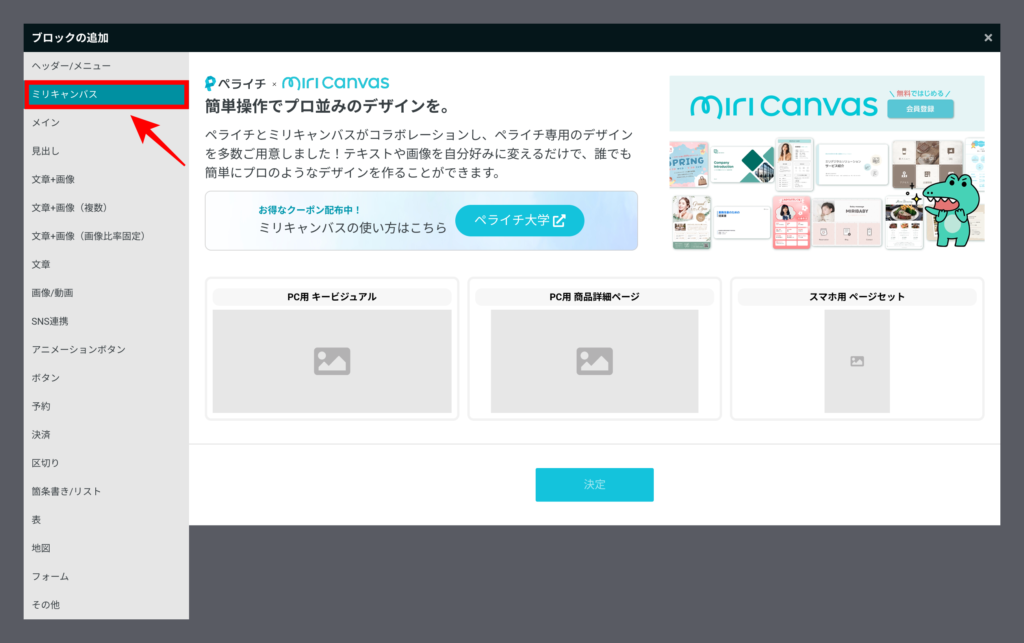
Task: Click the miricanvas heading logo
Action: [x=336, y=83]
